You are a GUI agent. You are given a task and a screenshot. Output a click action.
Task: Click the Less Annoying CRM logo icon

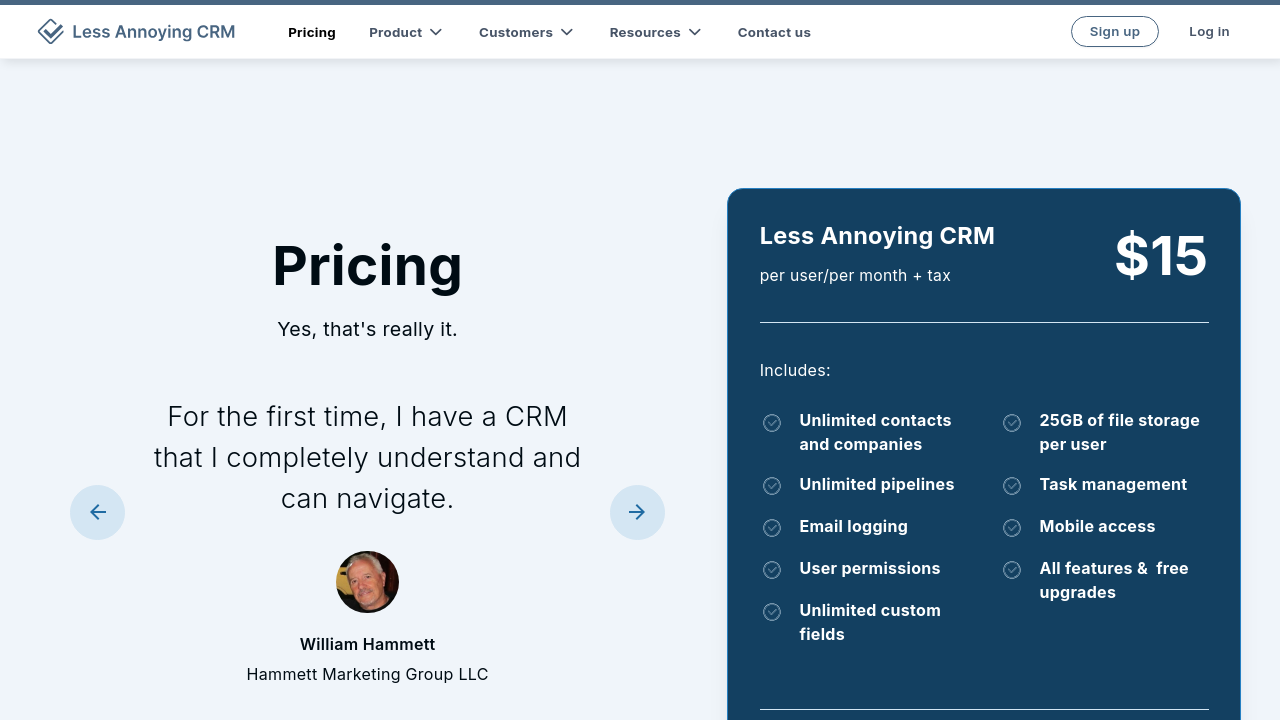pyautogui.click(x=50, y=32)
